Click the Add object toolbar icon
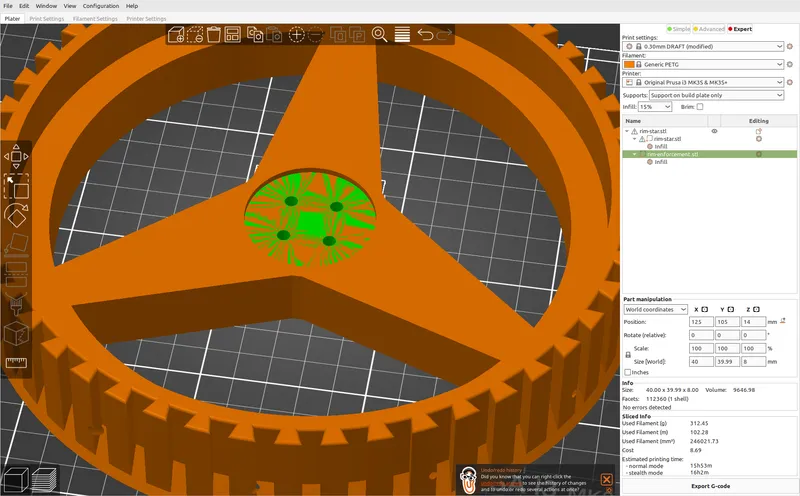Viewport: 800px width, 496px height. [176, 35]
